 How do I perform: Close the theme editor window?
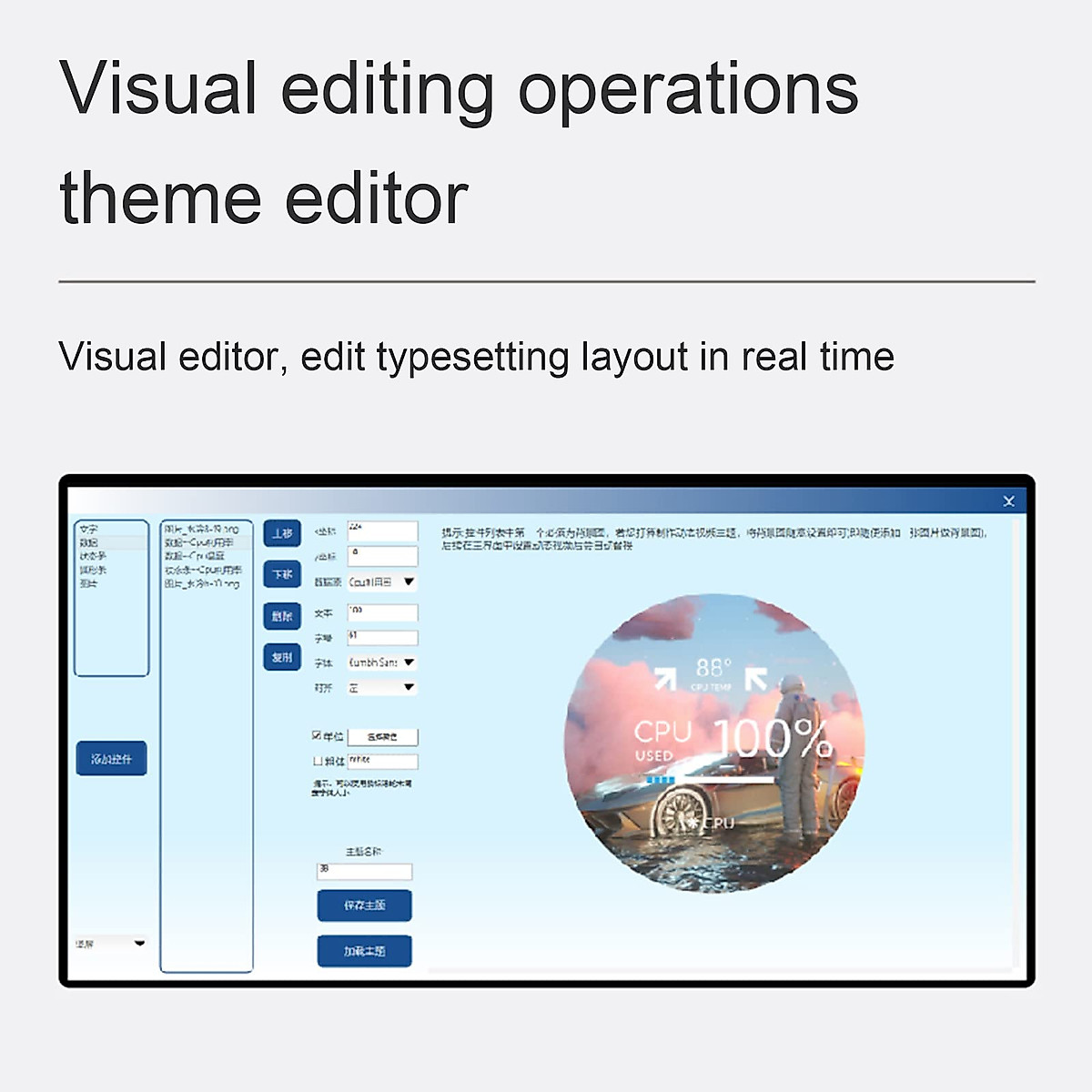[1008, 501]
